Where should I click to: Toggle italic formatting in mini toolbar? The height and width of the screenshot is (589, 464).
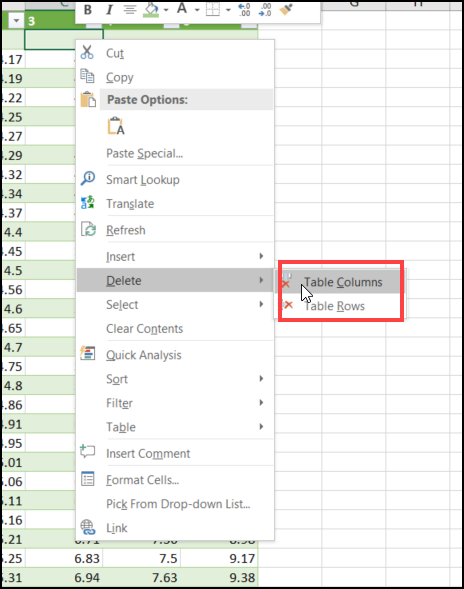tap(109, 10)
